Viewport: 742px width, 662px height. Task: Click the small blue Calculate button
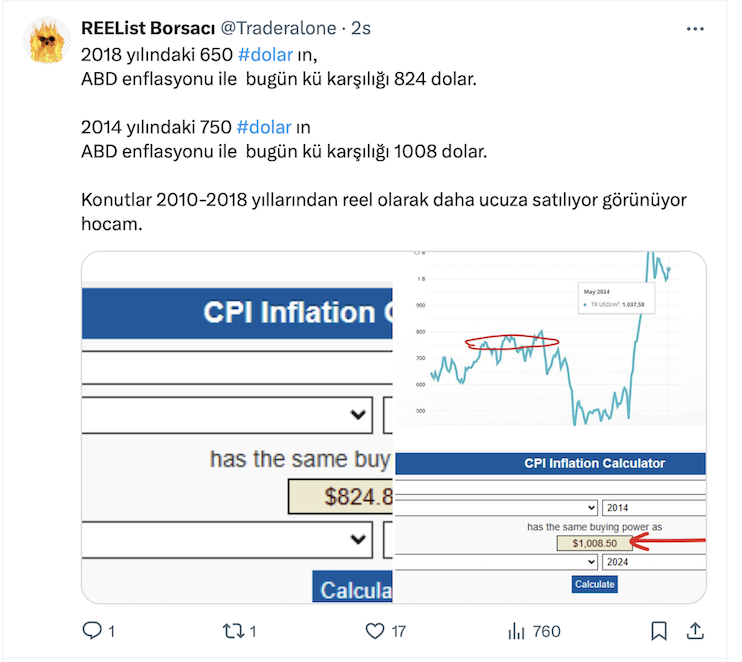click(595, 584)
